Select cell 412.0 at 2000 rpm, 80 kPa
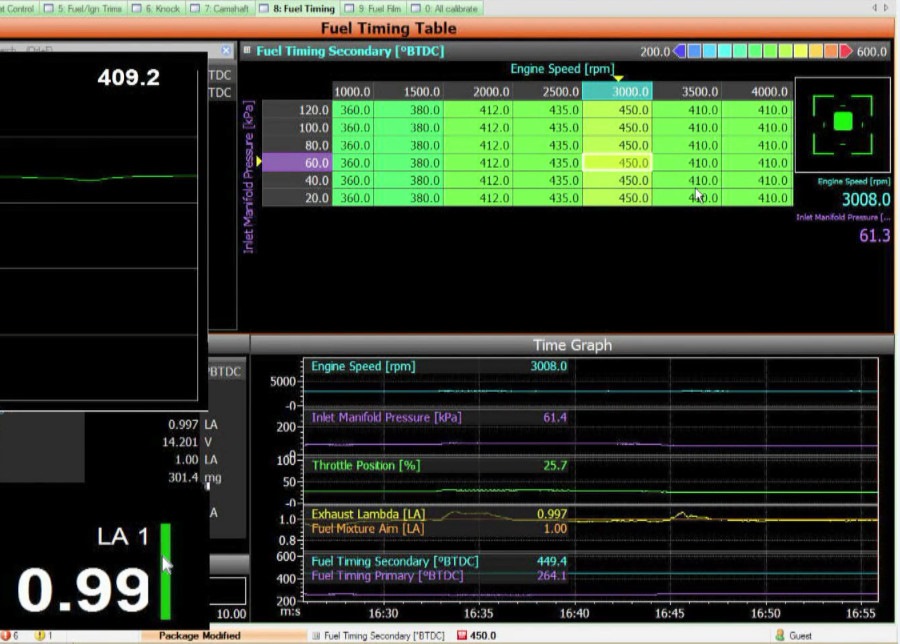The image size is (900, 644). (478, 145)
